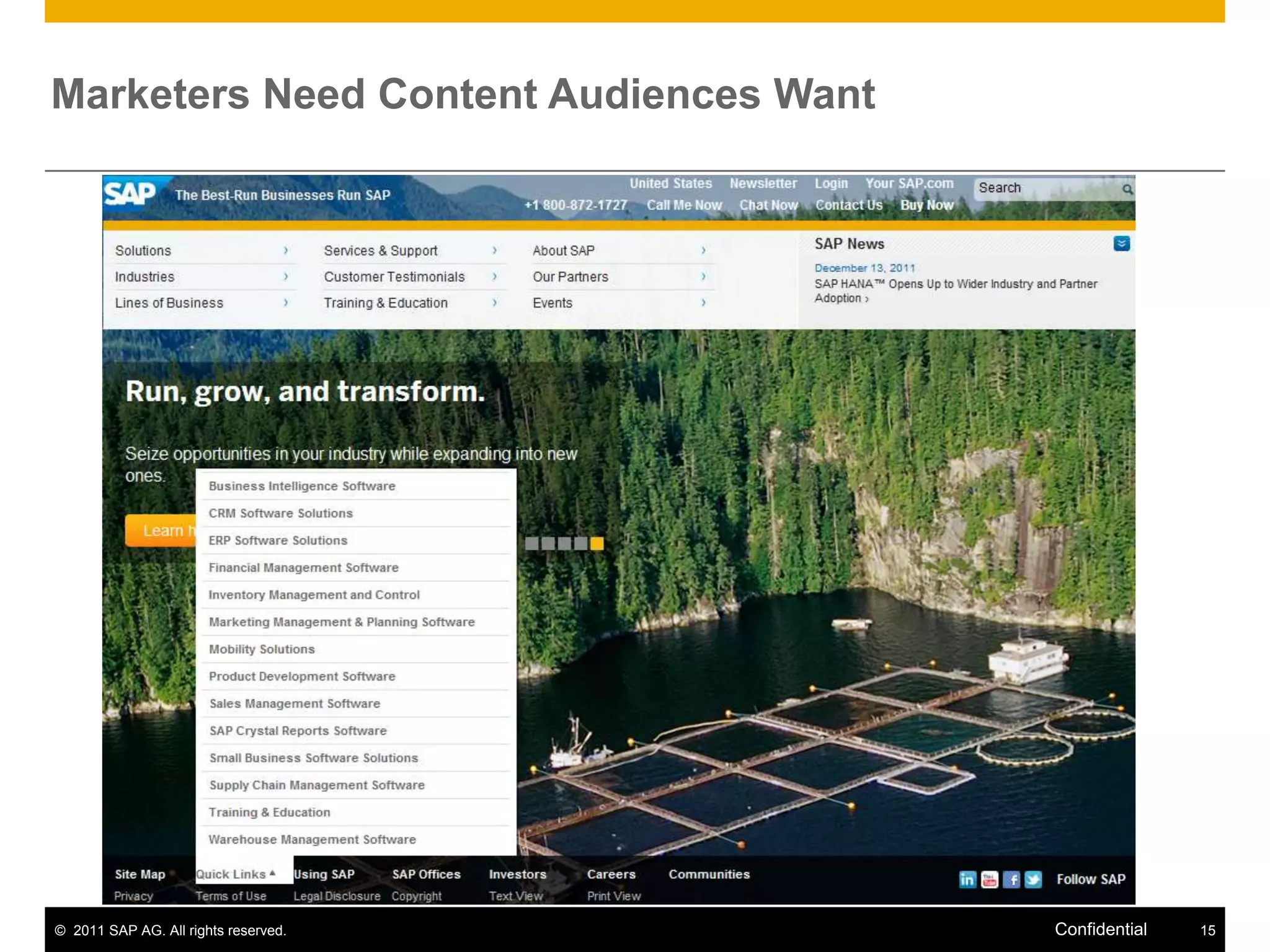
Task: Open the Communities footer link
Action: (709, 875)
